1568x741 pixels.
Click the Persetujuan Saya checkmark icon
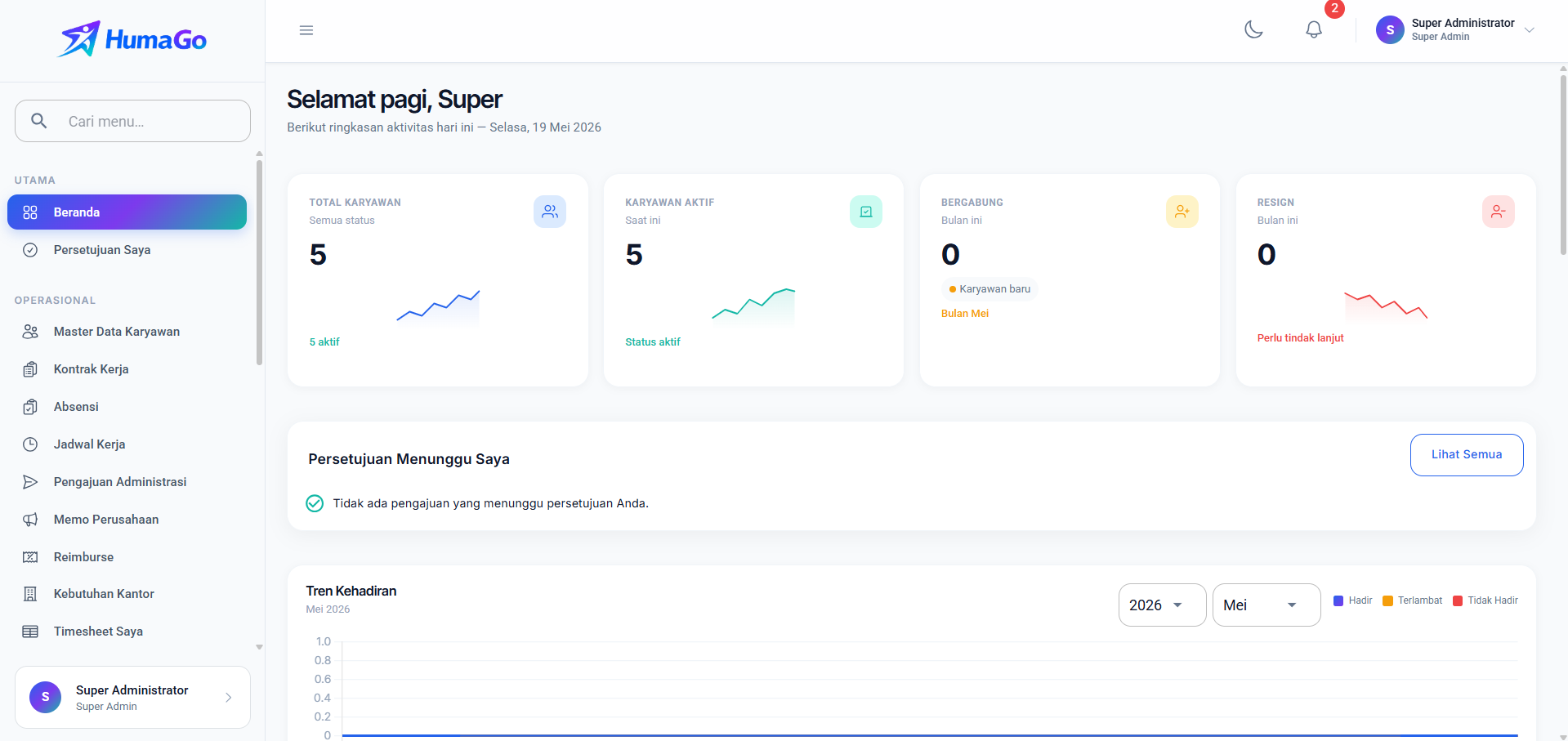tap(30, 250)
